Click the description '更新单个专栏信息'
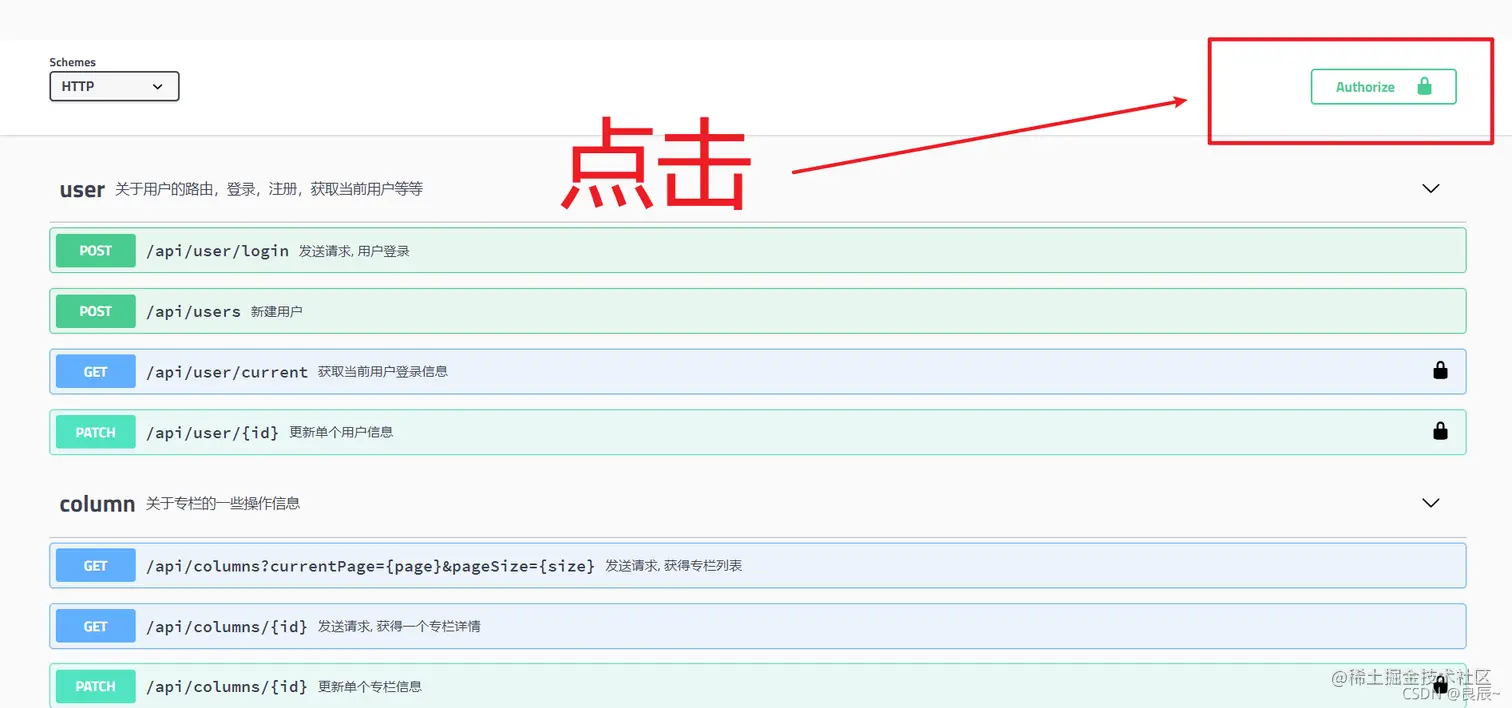Viewport: 1512px width, 708px height. (x=370, y=686)
